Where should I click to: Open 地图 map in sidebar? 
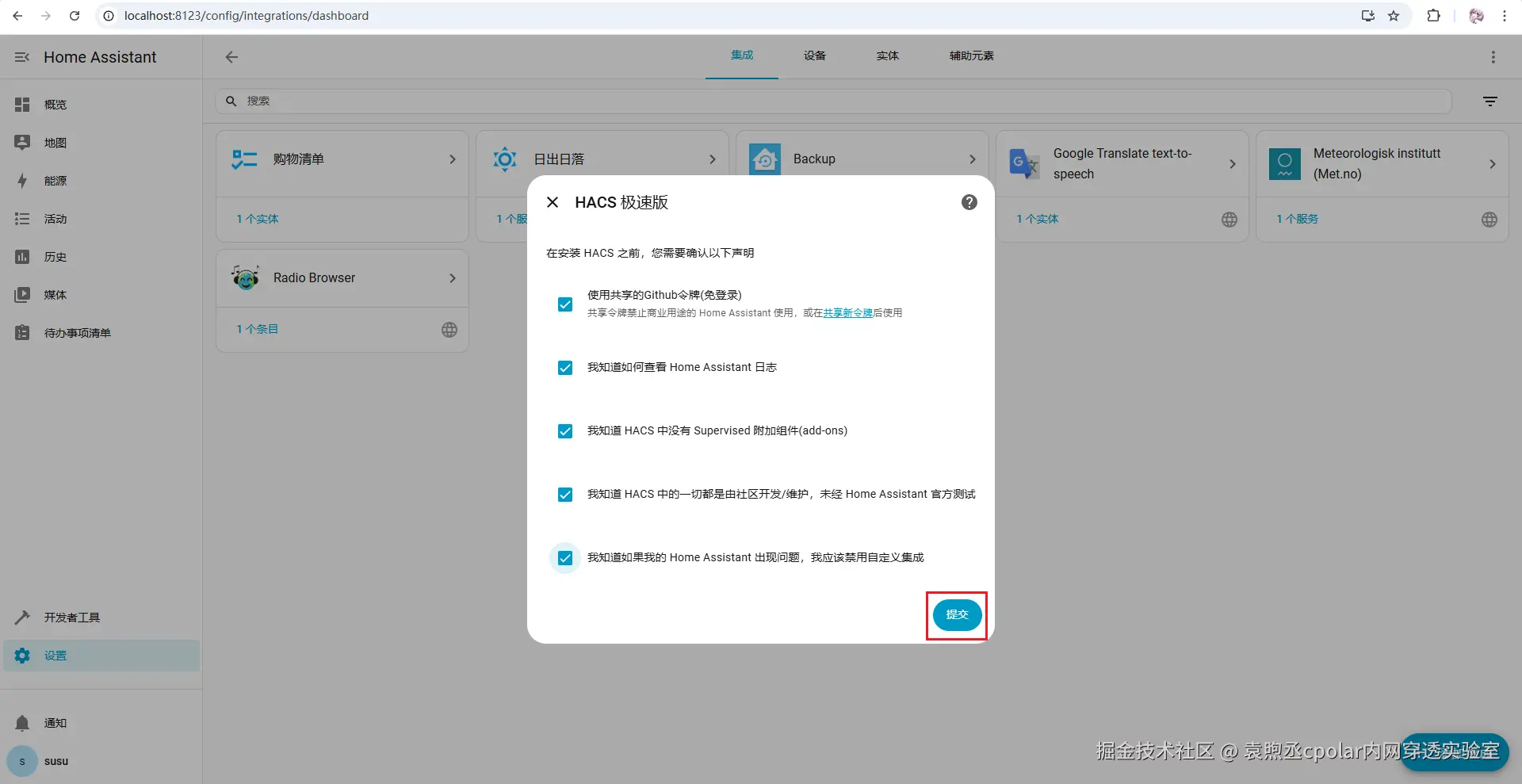point(101,143)
